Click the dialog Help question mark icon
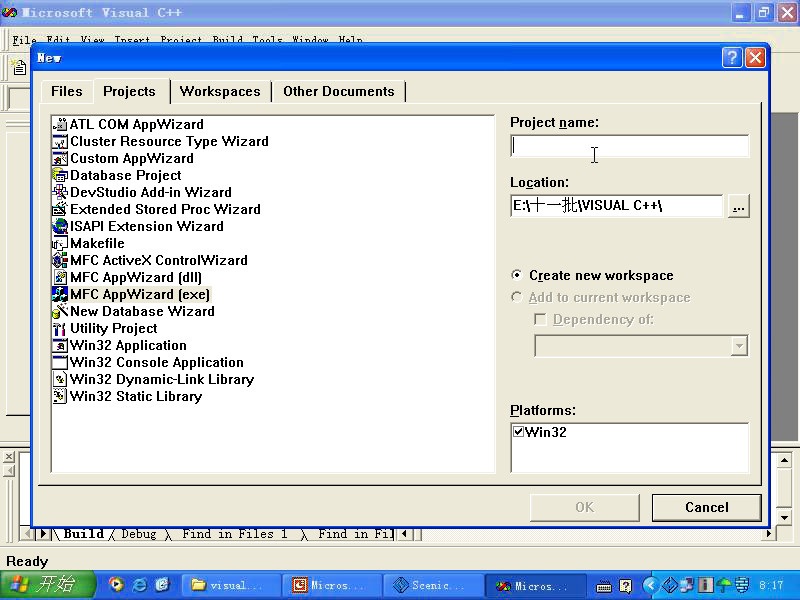The height and width of the screenshot is (600, 800). coord(732,57)
